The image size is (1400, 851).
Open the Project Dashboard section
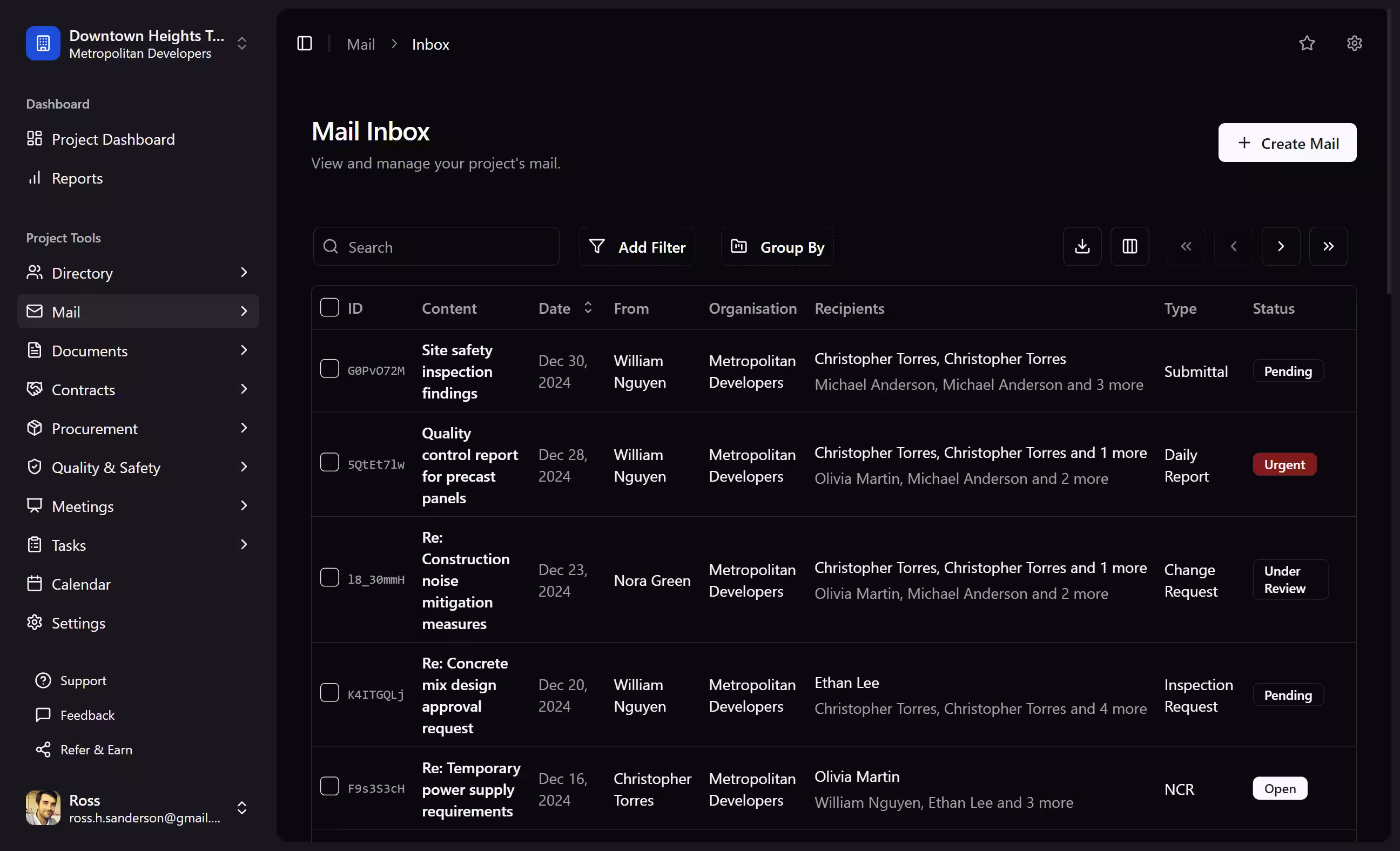tap(113, 139)
